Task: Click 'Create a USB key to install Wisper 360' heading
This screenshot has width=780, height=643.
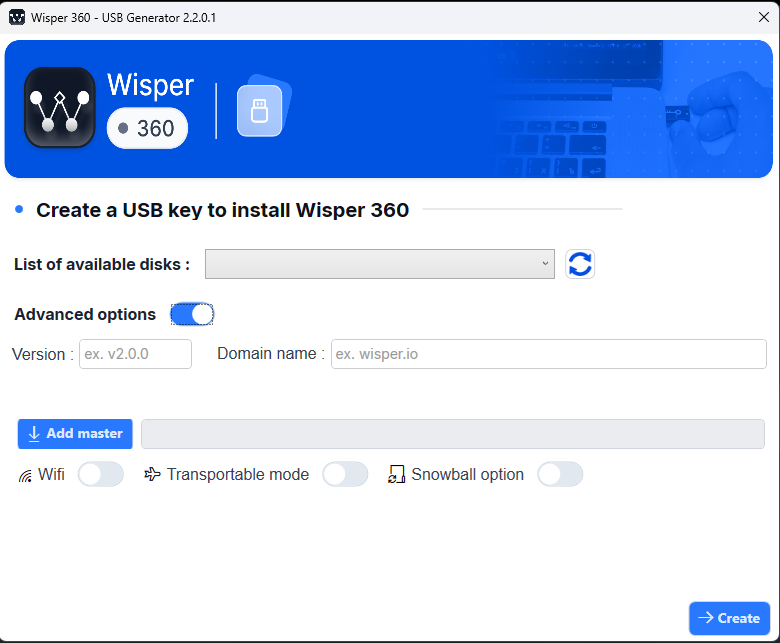Action: click(x=222, y=210)
